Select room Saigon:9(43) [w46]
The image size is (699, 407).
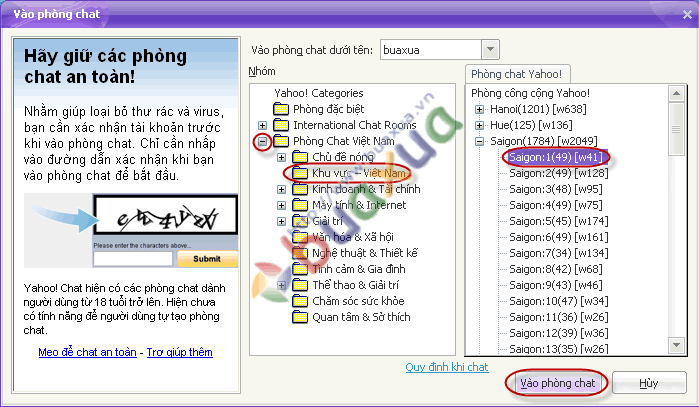555,285
